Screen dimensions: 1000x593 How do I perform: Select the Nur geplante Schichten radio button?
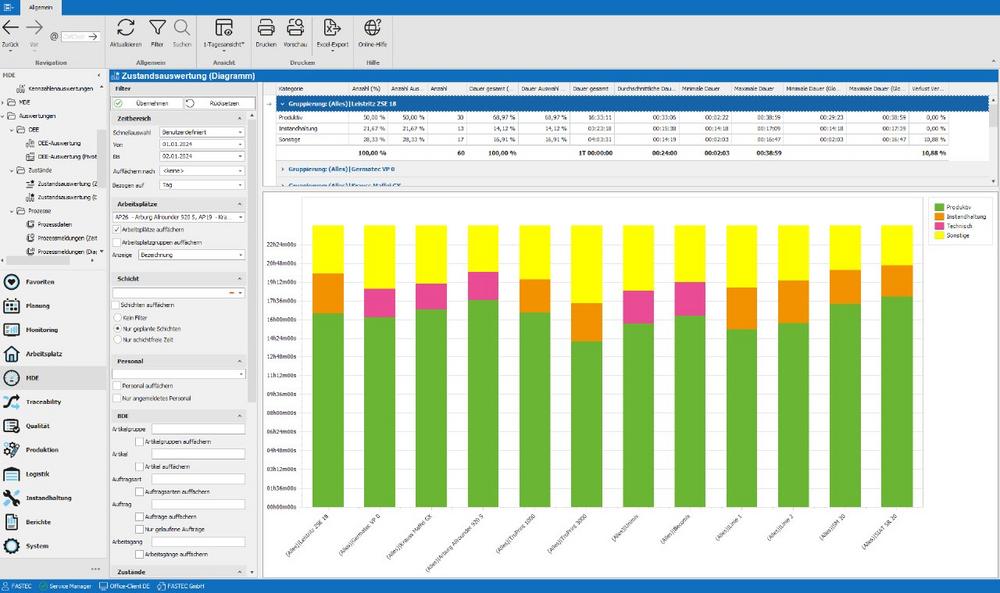pyautogui.click(x=117, y=328)
